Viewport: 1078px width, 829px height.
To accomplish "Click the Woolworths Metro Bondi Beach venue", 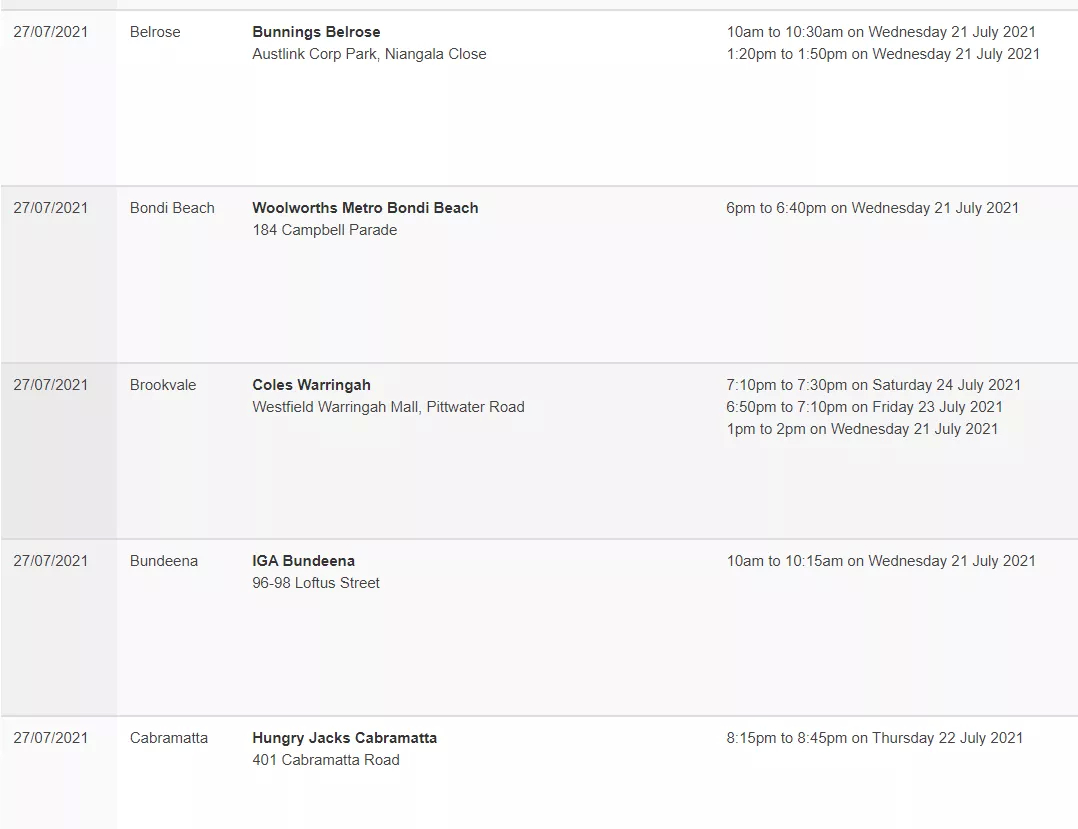I will click(x=365, y=208).
